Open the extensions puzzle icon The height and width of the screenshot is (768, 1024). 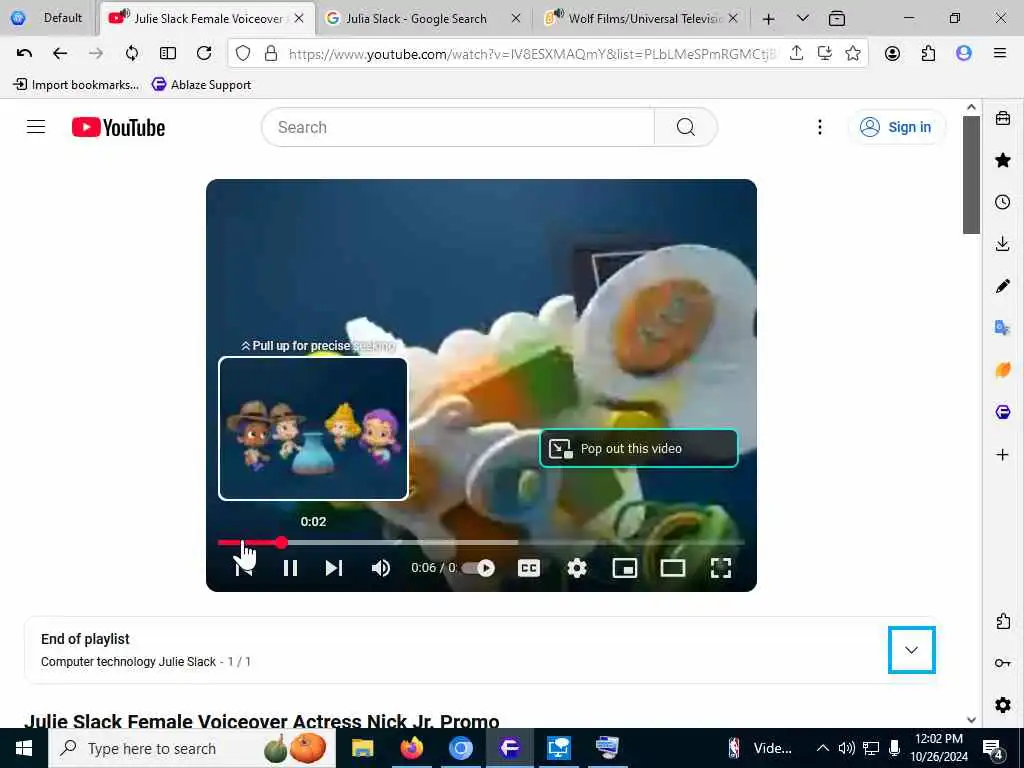[928, 54]
